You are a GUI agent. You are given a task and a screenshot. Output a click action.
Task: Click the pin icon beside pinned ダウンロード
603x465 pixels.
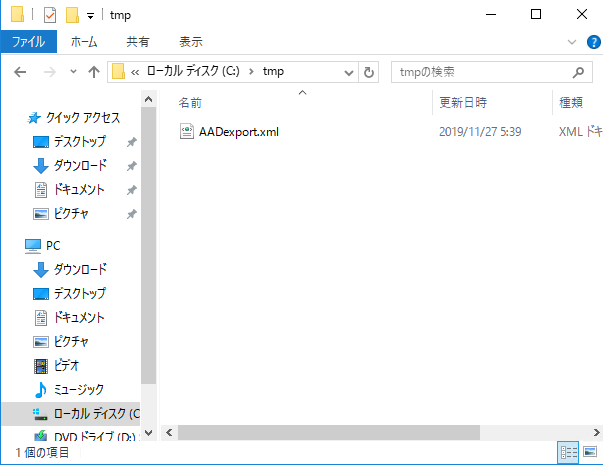pos(132,166)
